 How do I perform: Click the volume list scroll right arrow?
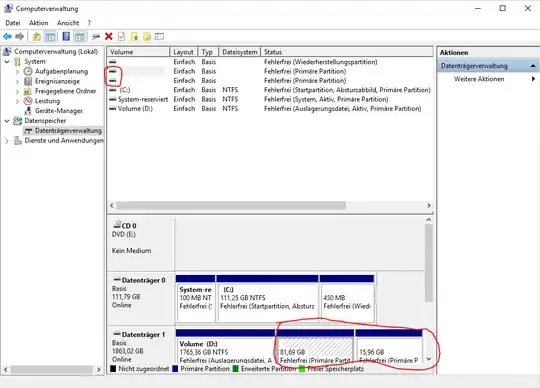coord(429,206)
